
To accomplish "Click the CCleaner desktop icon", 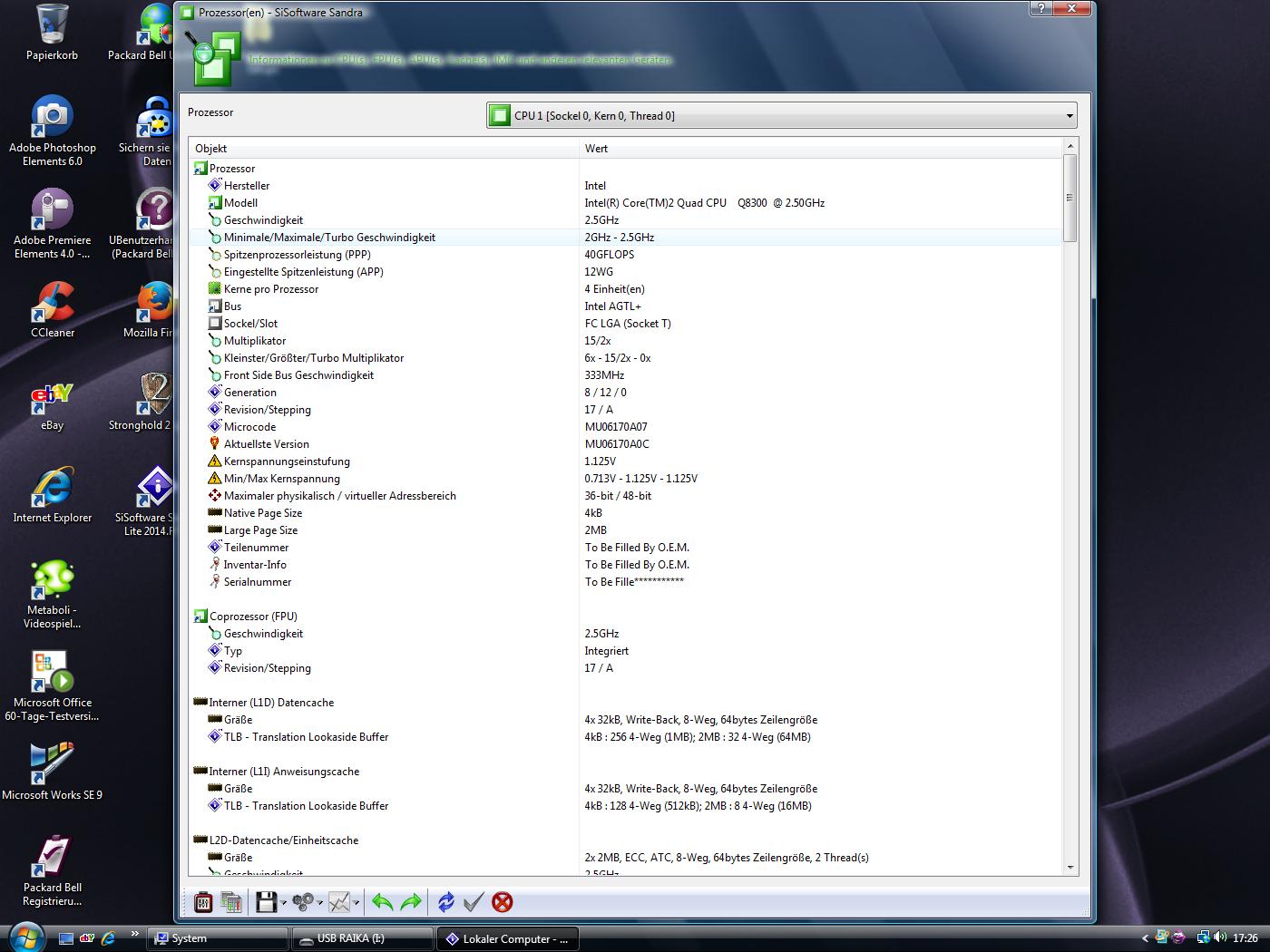I will (52, 310).
